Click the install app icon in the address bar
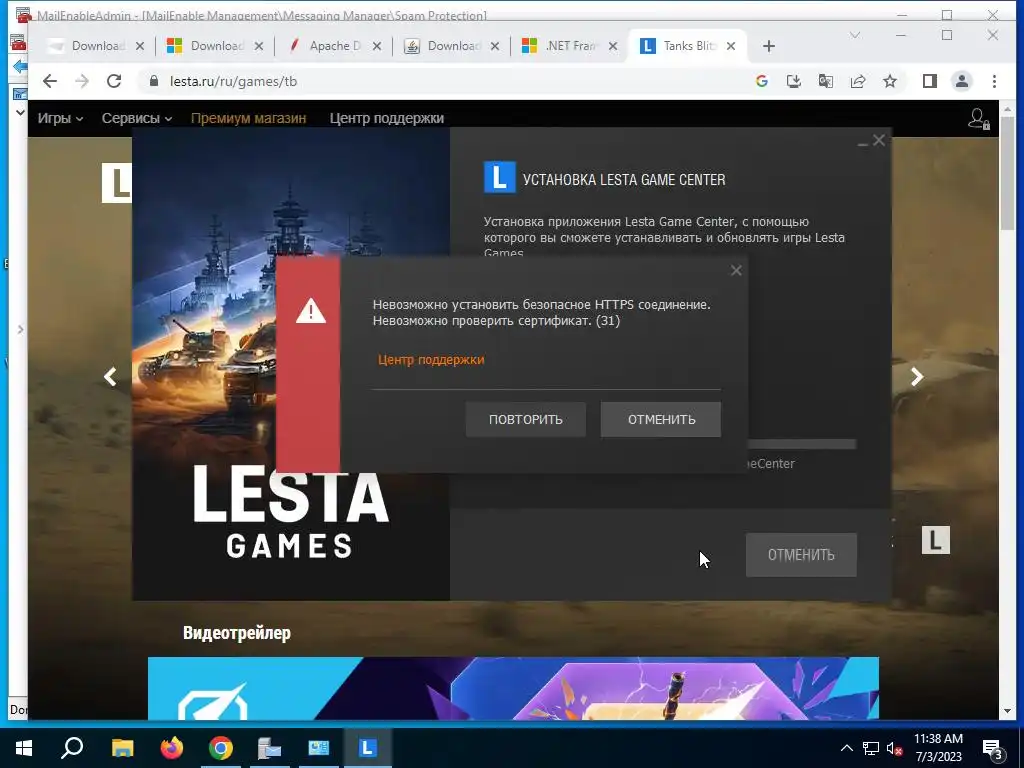1024x768 pixels. click(793, 81)
